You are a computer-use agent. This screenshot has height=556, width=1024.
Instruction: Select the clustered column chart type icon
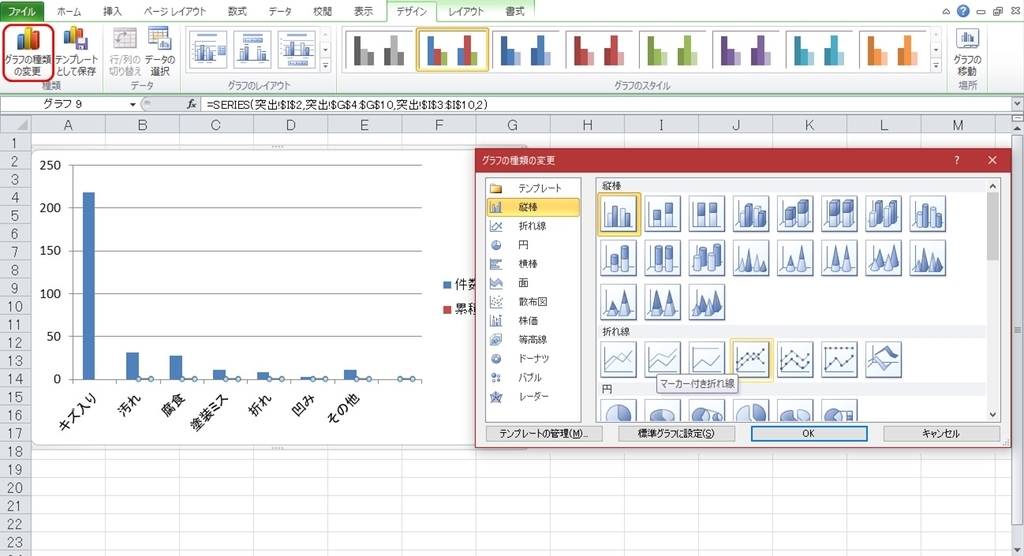pyautogui.click(x=618, y=214)
